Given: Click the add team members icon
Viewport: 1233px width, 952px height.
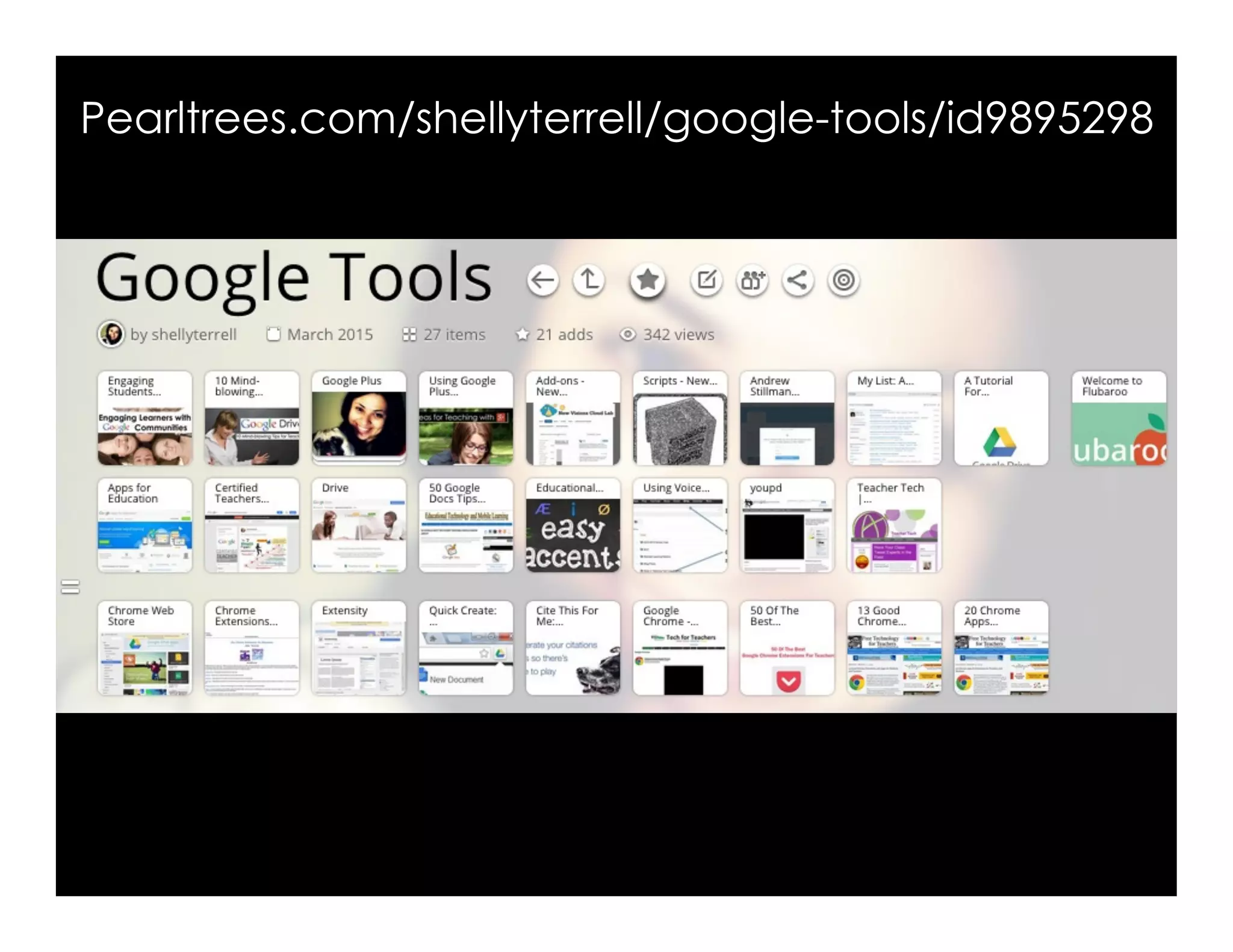Looking at the screenshot, I should click(753, 280).
